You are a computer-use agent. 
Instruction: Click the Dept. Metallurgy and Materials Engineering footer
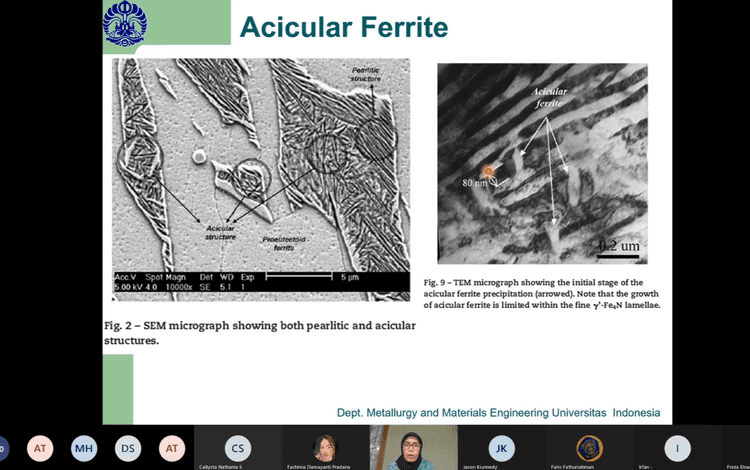click(498, 413)
